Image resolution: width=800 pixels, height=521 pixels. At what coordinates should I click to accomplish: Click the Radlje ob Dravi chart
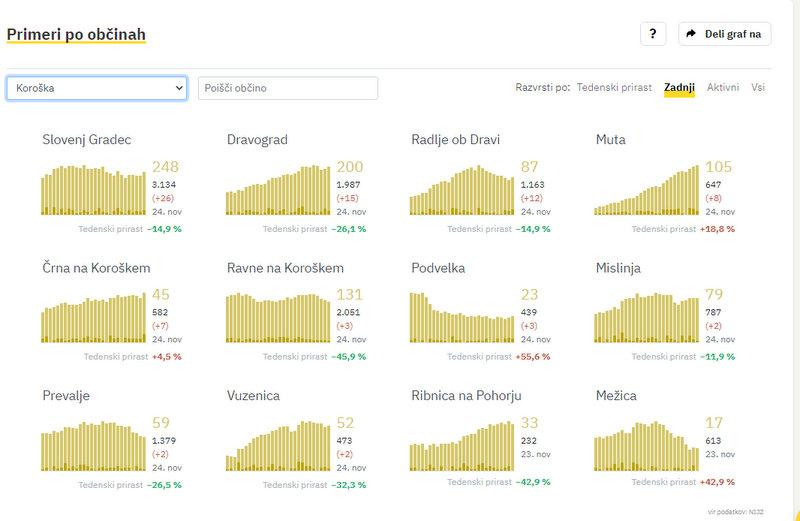pyautogui.click(x=462, y=192)
